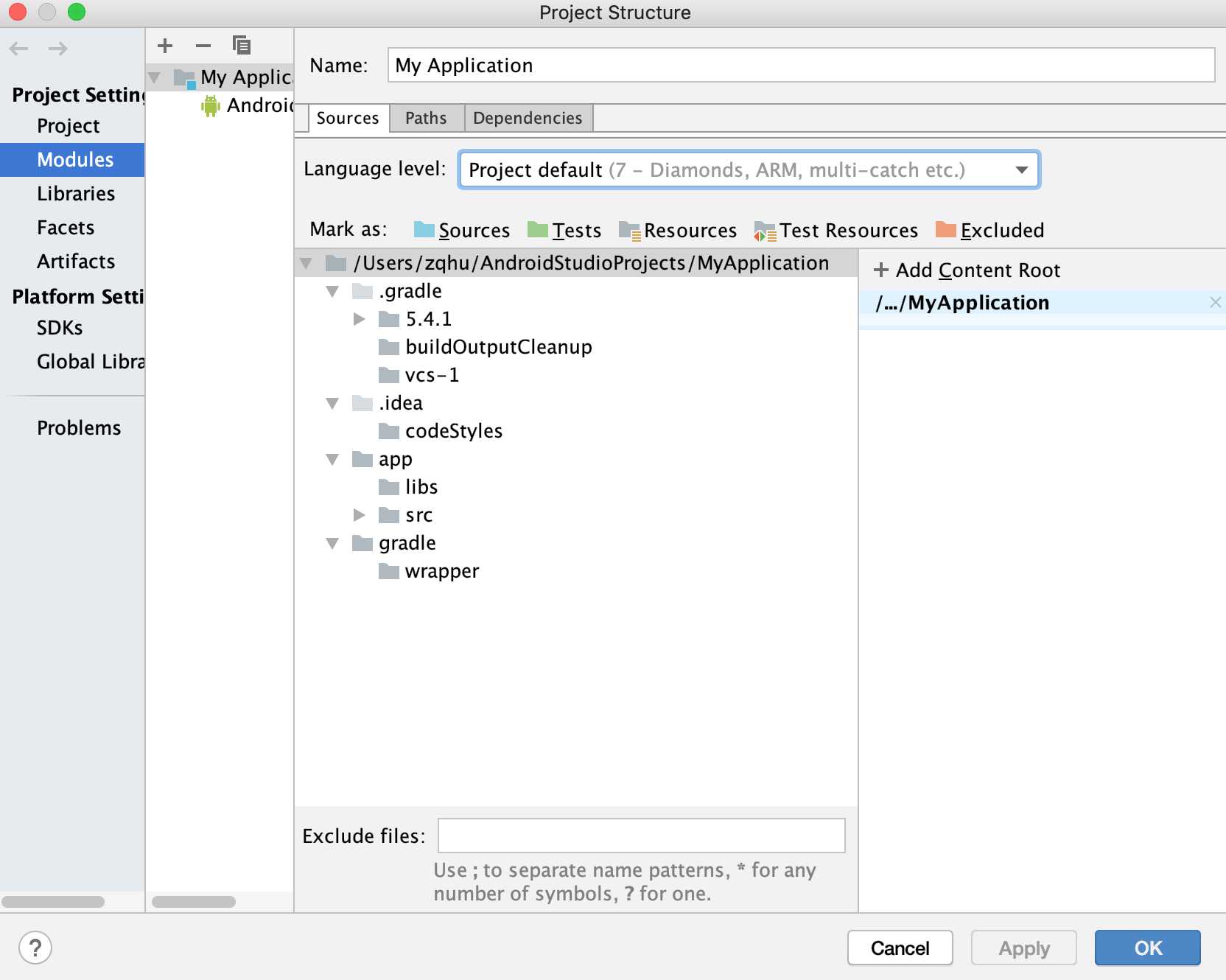1226x980 pixels.
Task: Mark folder as Sources
Action: (x=462, y=231)
